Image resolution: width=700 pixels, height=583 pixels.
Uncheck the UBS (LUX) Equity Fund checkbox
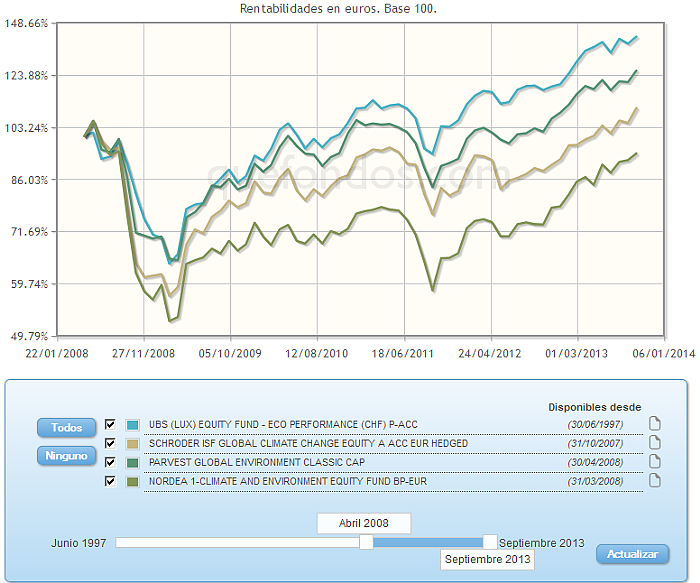coord(110,424)
